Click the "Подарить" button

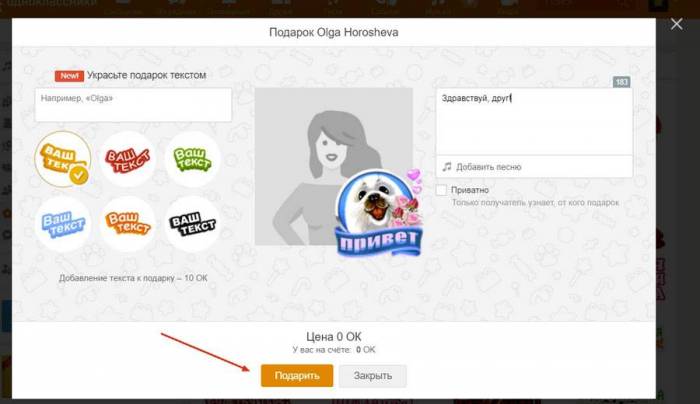click(x=297, y=375)
